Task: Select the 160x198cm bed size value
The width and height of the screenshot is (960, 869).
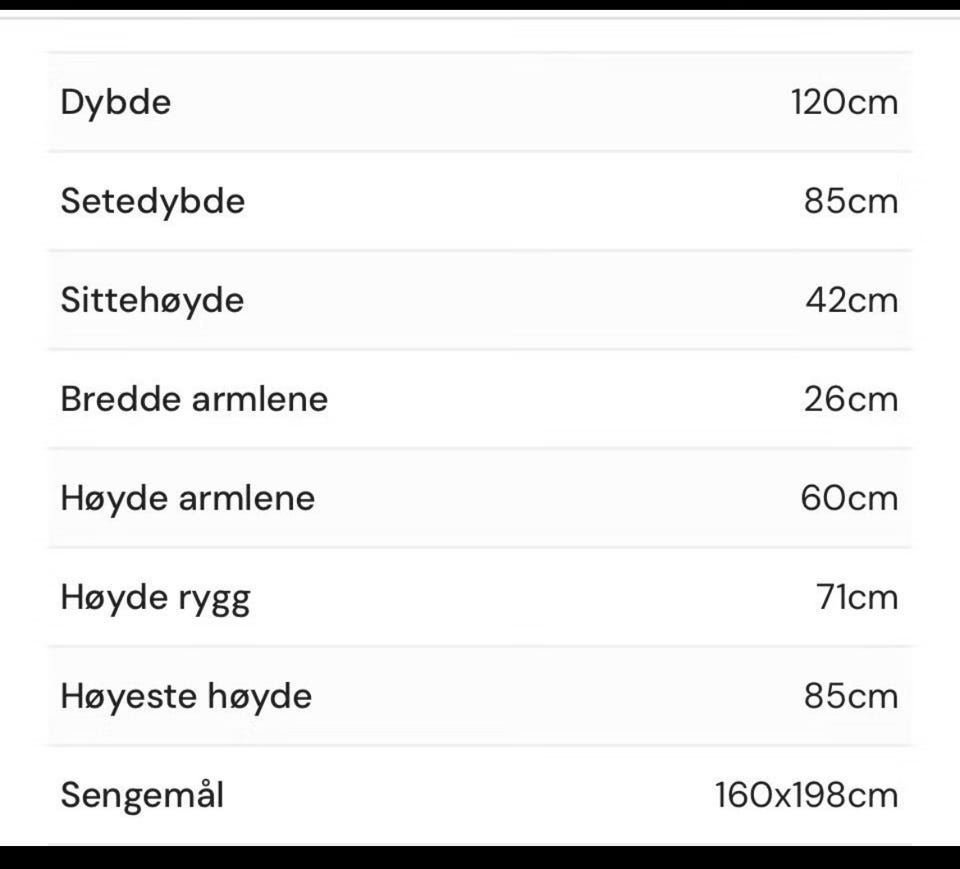Action: click(x=807, y=796)
